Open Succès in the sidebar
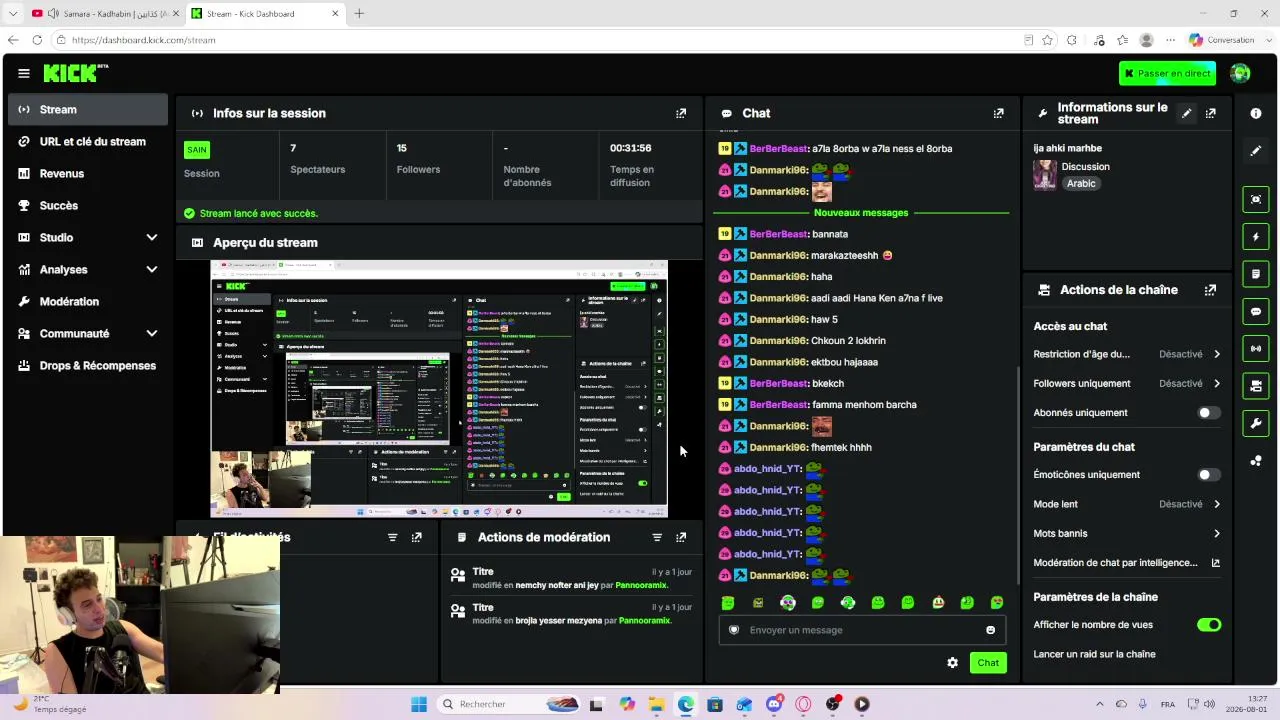The width and height of the screenshot is (1280, 720). [88, 206]
